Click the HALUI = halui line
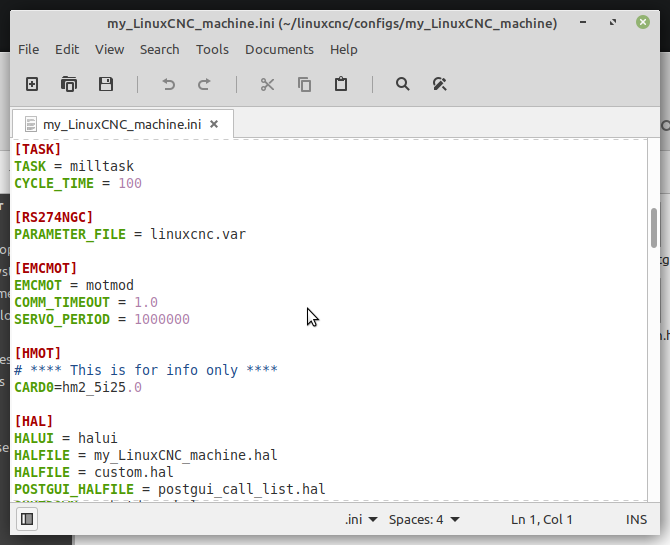 [66, 438]
